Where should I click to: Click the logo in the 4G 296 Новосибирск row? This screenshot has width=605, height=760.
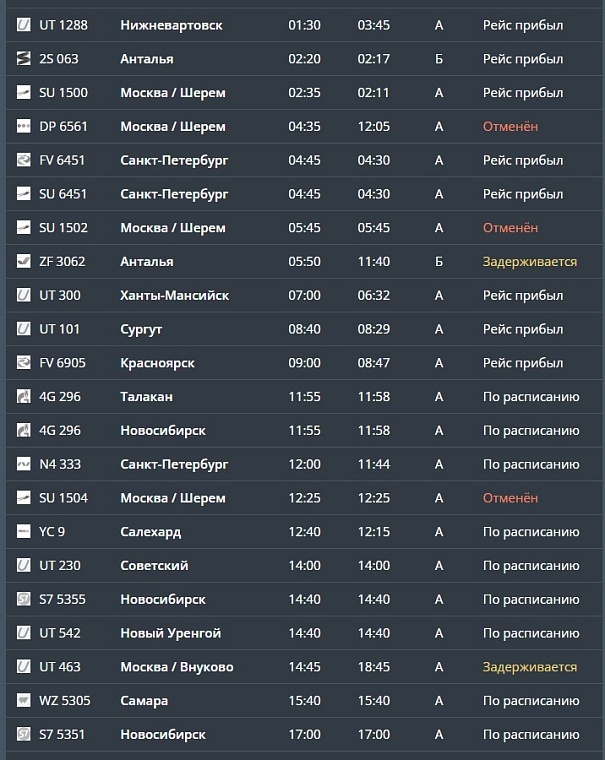tap(23, 430)
